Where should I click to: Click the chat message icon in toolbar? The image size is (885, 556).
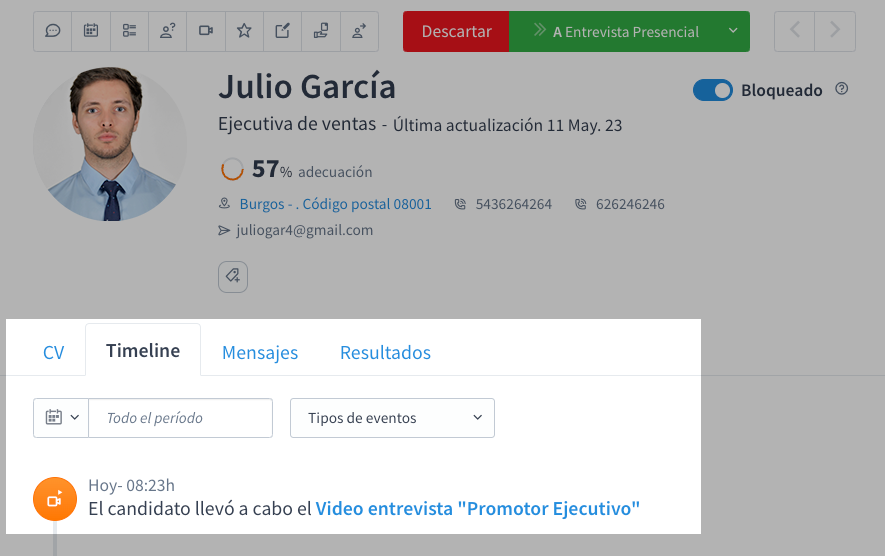pyautogui.click(x=53, y=31)
